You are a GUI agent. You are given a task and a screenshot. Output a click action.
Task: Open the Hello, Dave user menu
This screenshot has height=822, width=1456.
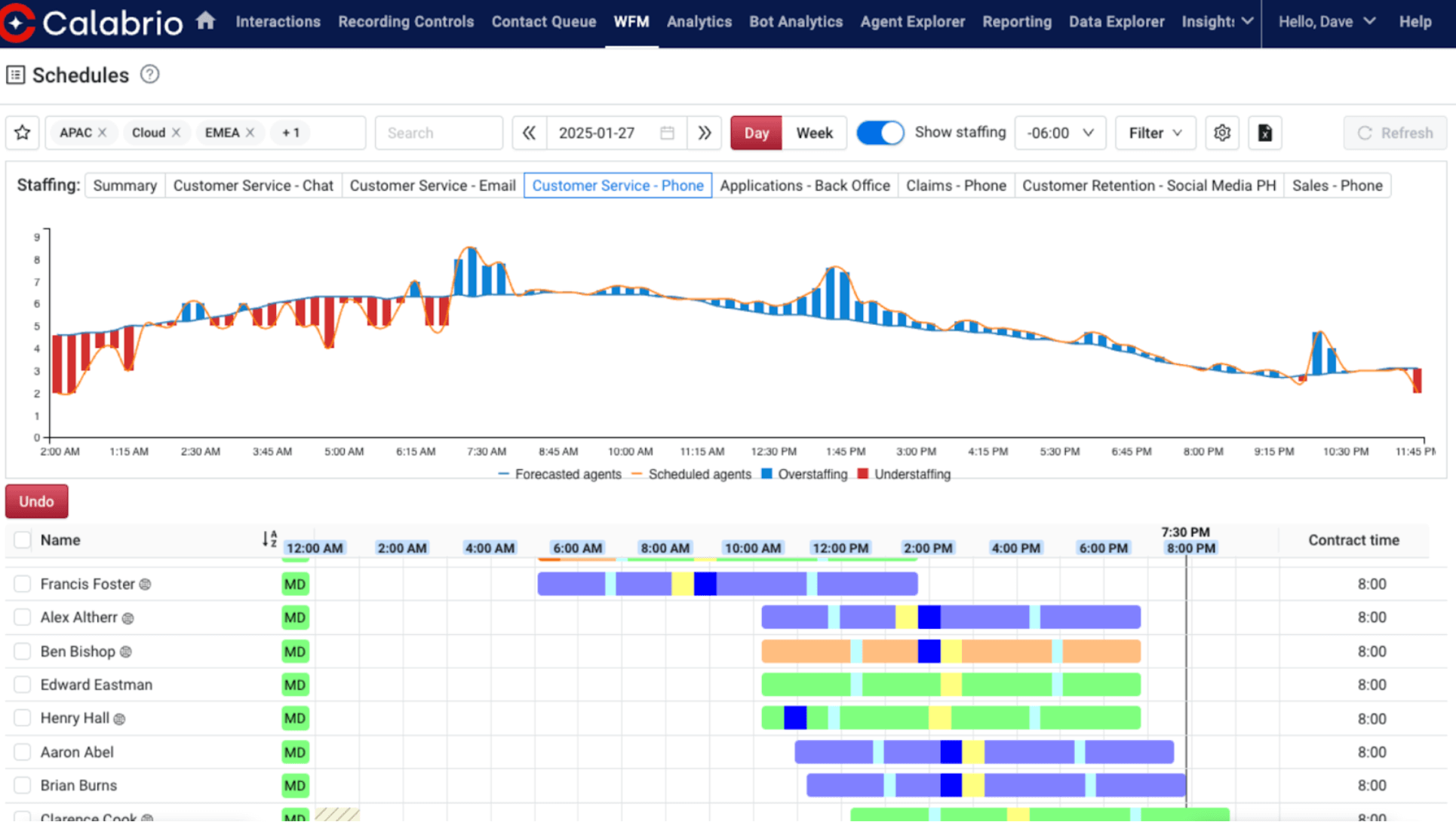1326,22
